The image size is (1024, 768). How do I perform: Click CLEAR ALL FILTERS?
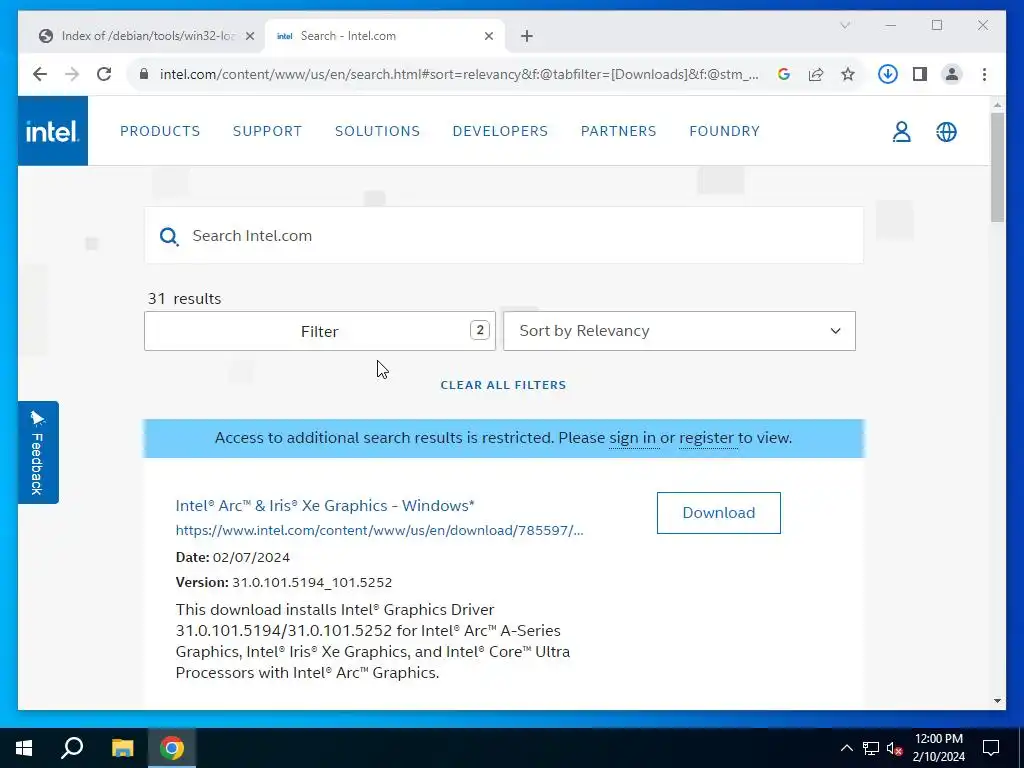click(503, 385)
